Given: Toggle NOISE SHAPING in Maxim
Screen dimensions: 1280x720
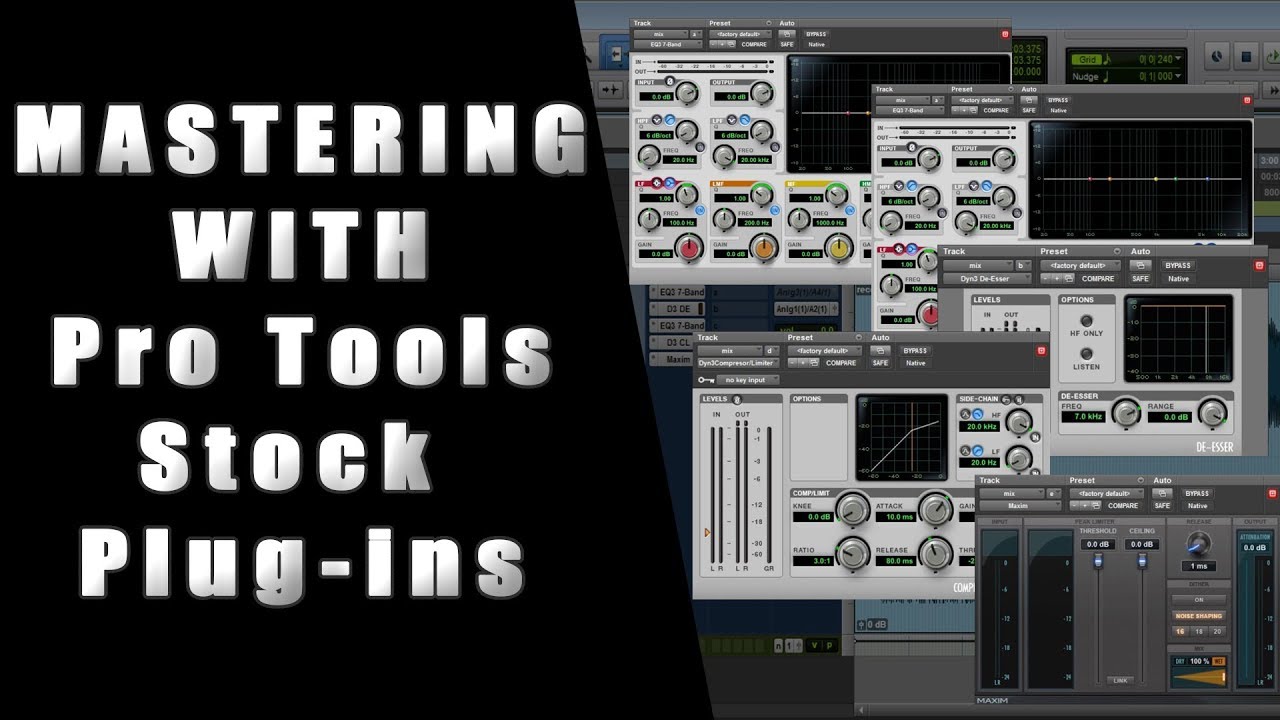Looking at the screenshot, I should coord(1199,616).
